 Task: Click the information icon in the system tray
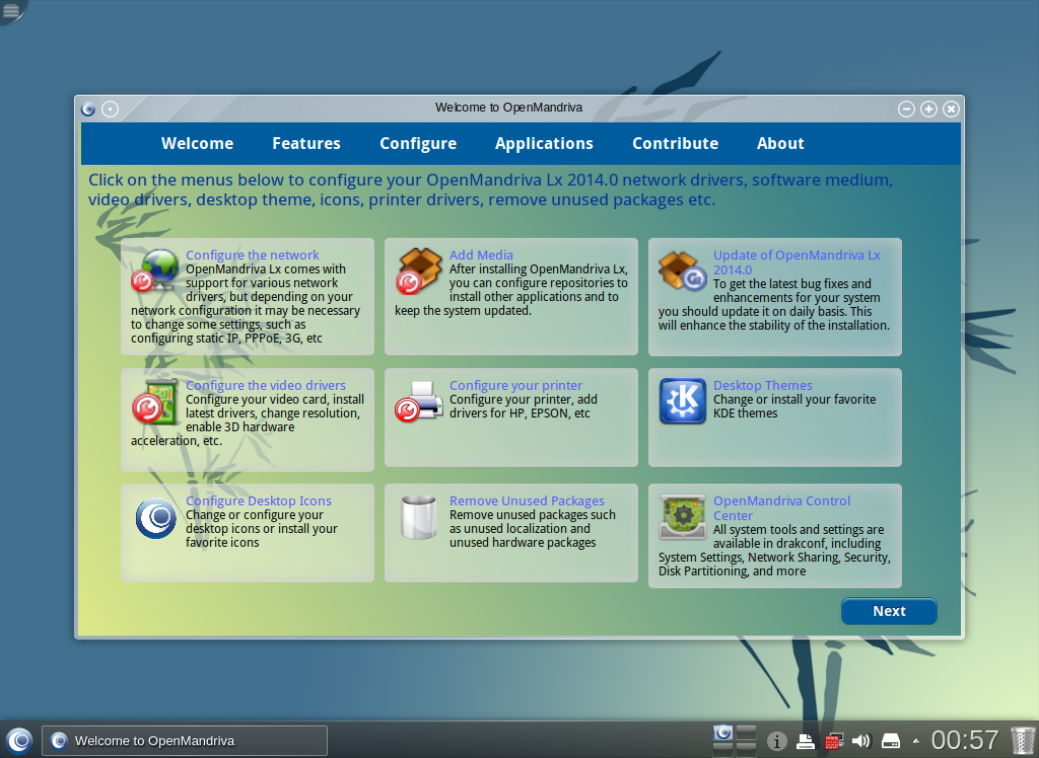778,740
